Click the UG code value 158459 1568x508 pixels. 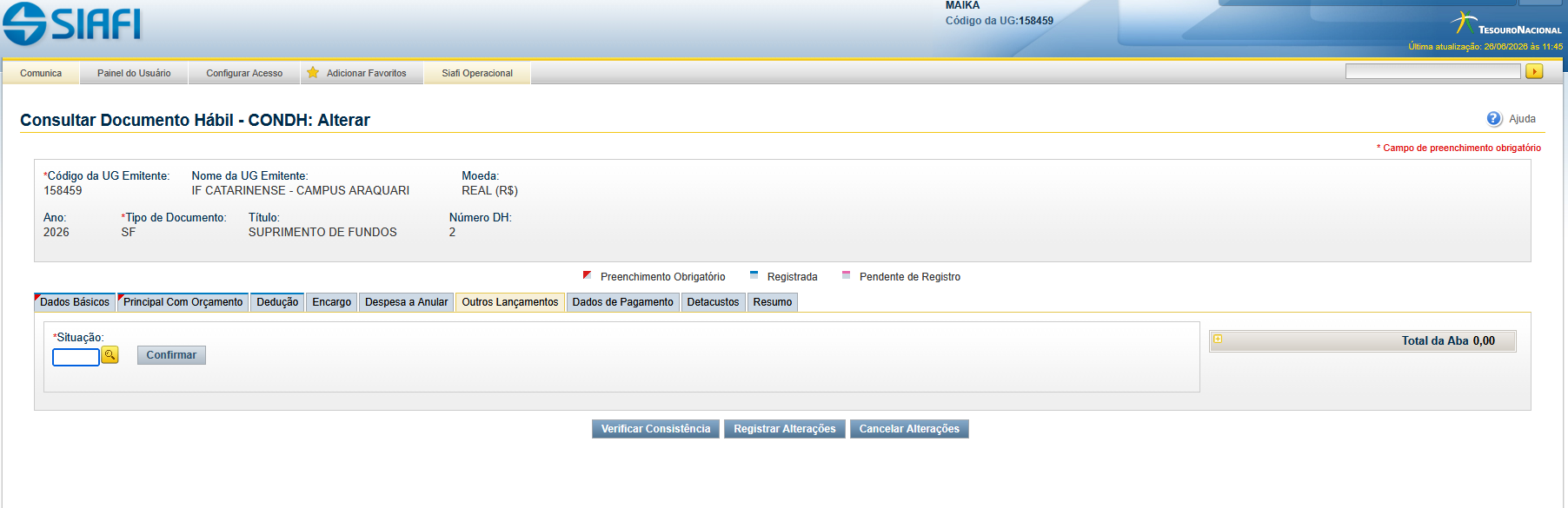[x=63, y=190]
